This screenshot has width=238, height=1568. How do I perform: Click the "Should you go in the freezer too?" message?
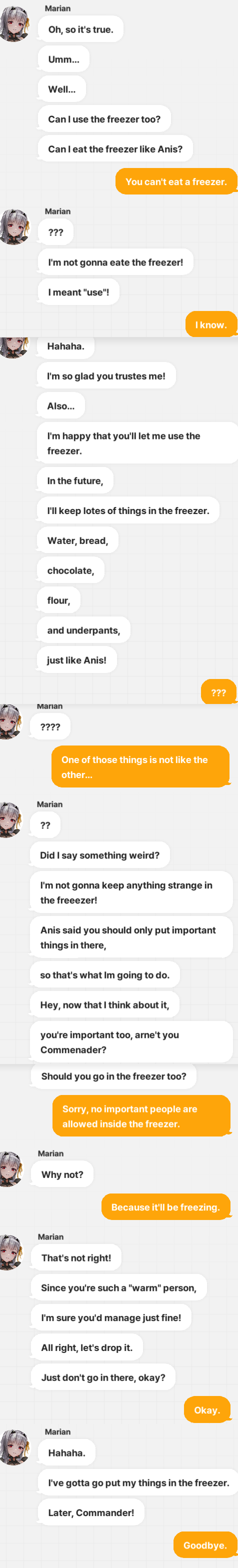(x=114, y=1076)
